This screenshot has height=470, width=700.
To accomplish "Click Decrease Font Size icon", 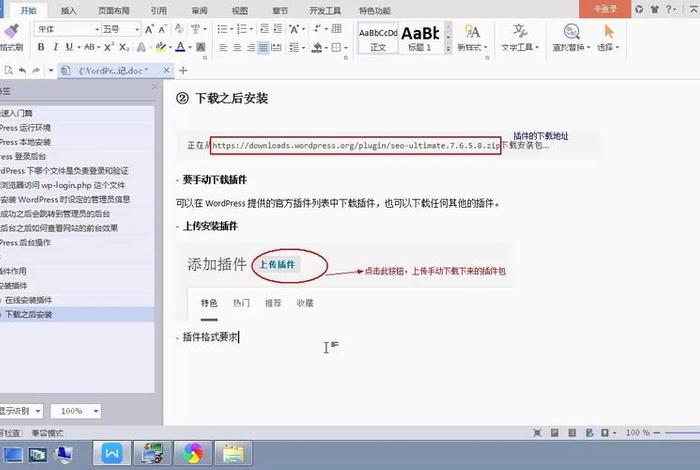I will [x=162, y=29].
